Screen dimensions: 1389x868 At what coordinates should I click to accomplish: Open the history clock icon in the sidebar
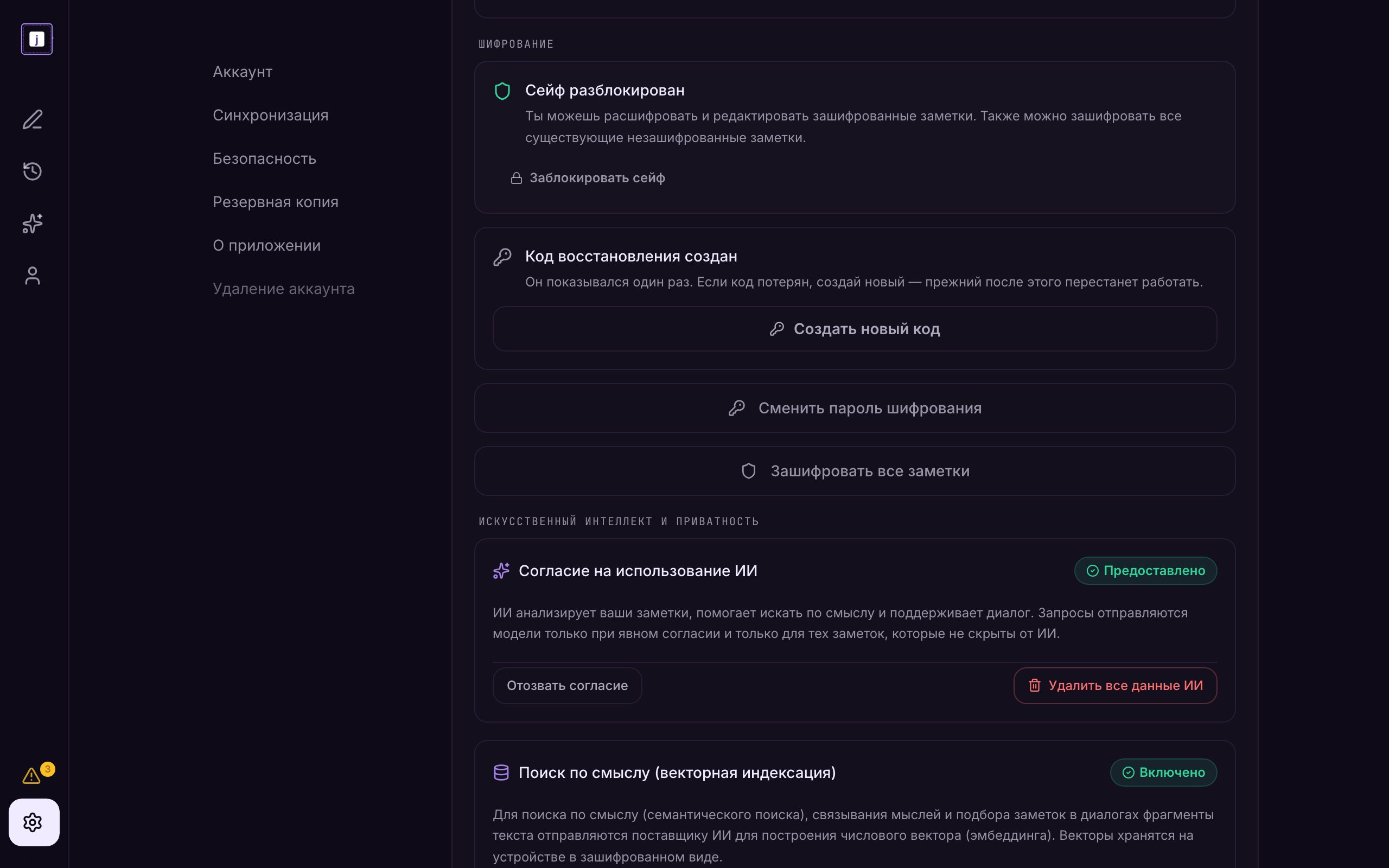click(x=33, y=171)
